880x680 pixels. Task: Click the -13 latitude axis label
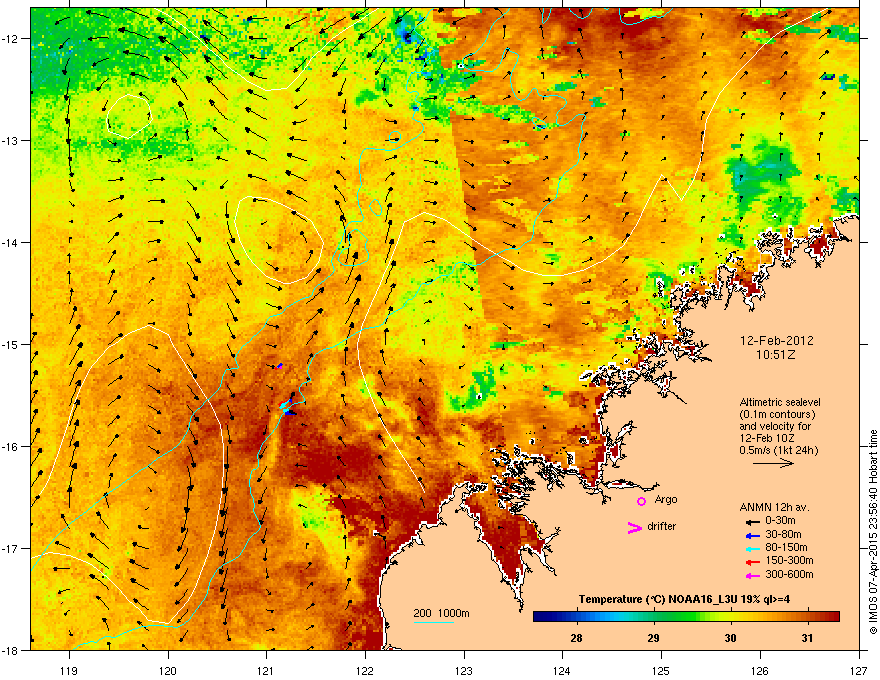[10, 140]
